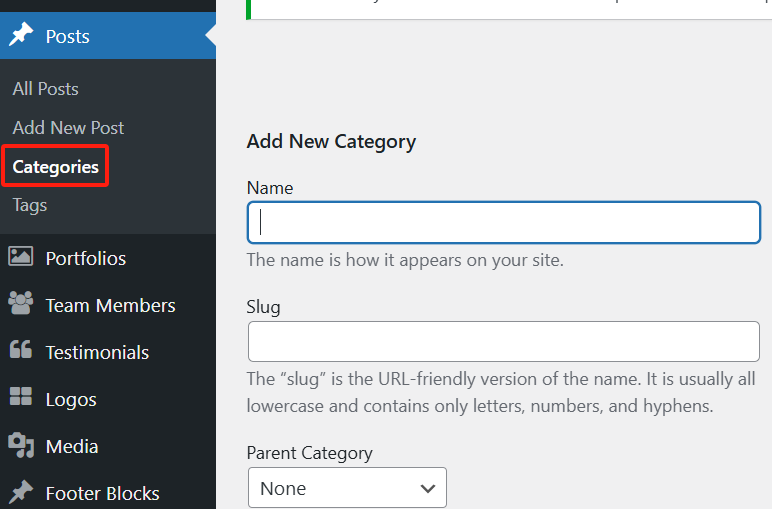Image resolution: width=772 pixels, height=509 pixels.
Task: Click the Posts menu label
Action: click(x=67, y=36)
